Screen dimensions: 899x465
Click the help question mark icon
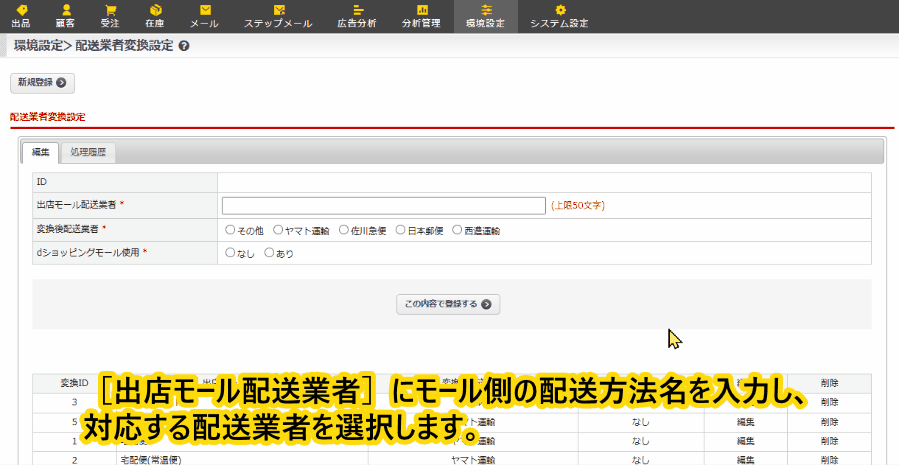[184, 46]
